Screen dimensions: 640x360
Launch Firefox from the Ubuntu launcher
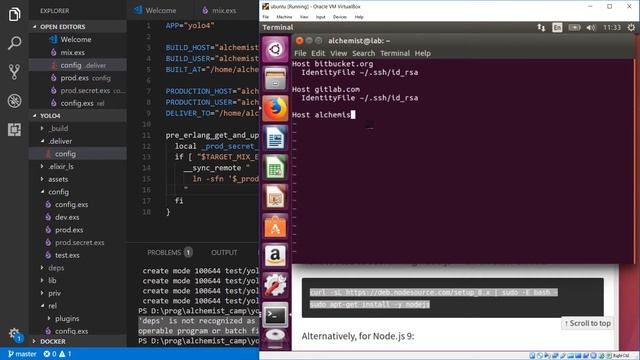275,108
